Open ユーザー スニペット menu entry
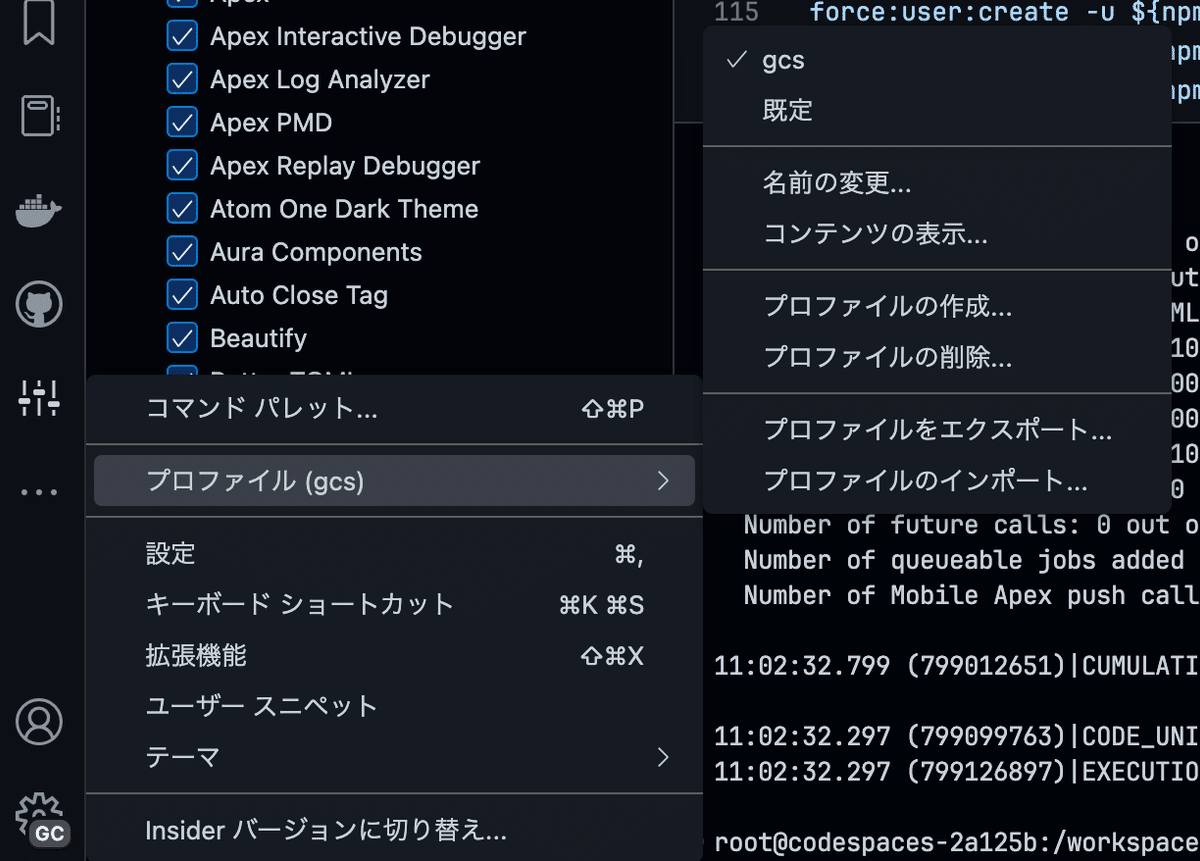Image resolution: width=1200 pixels, height=861 pixels. pos(394,706)
